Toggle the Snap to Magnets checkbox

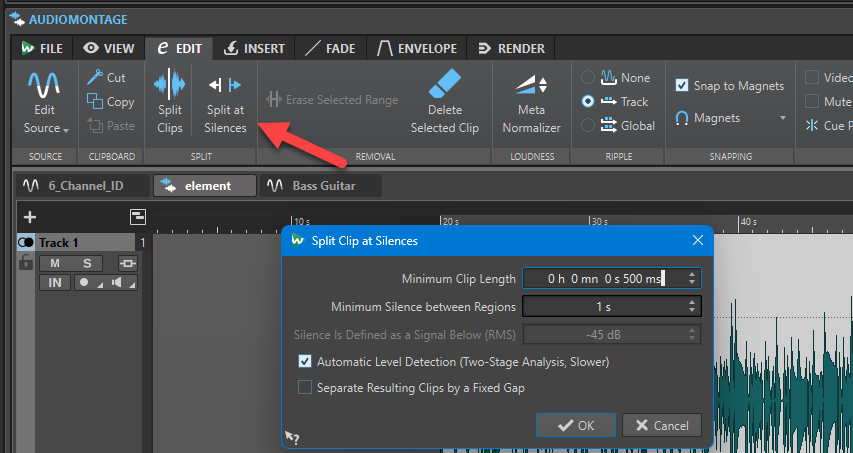pos(682,85)
